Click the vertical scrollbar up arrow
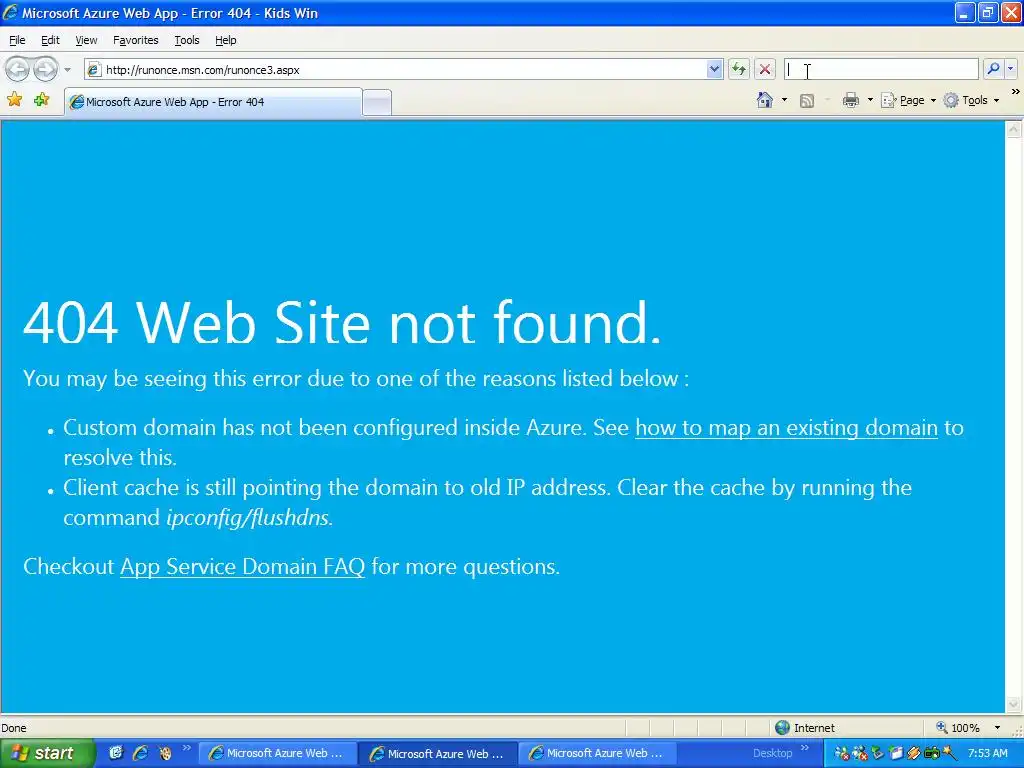Image resolution: width=1024 pixels, height=768 pixels. 1014,129
